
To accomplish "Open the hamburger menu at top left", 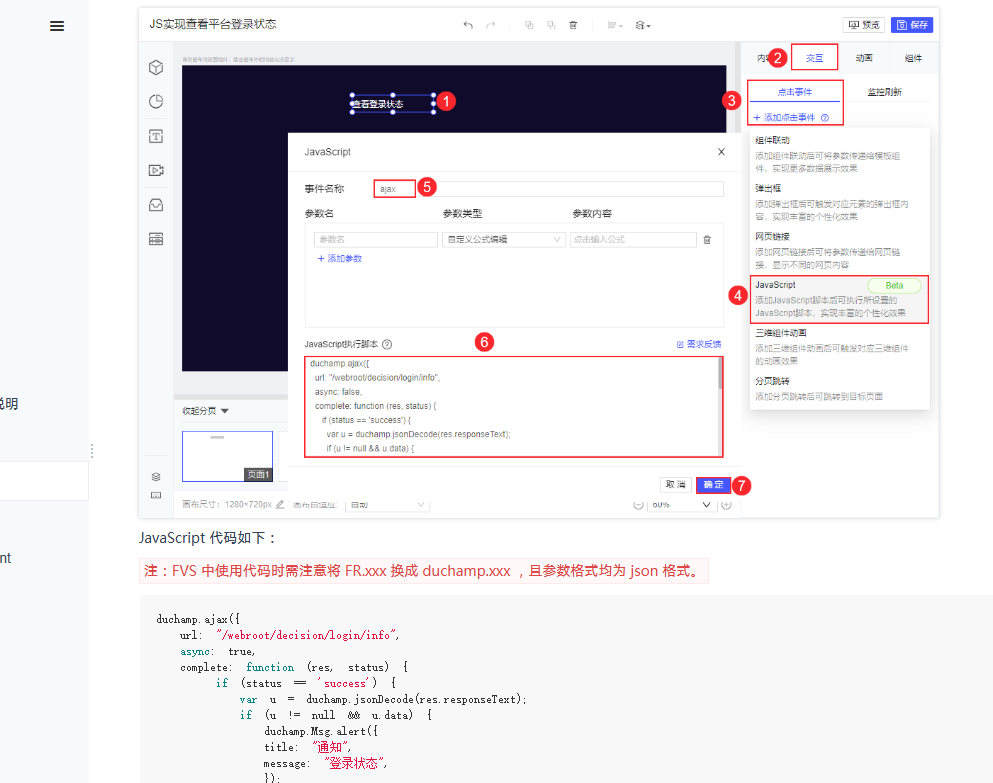I will pyautogui.click(x=57, y=26).
